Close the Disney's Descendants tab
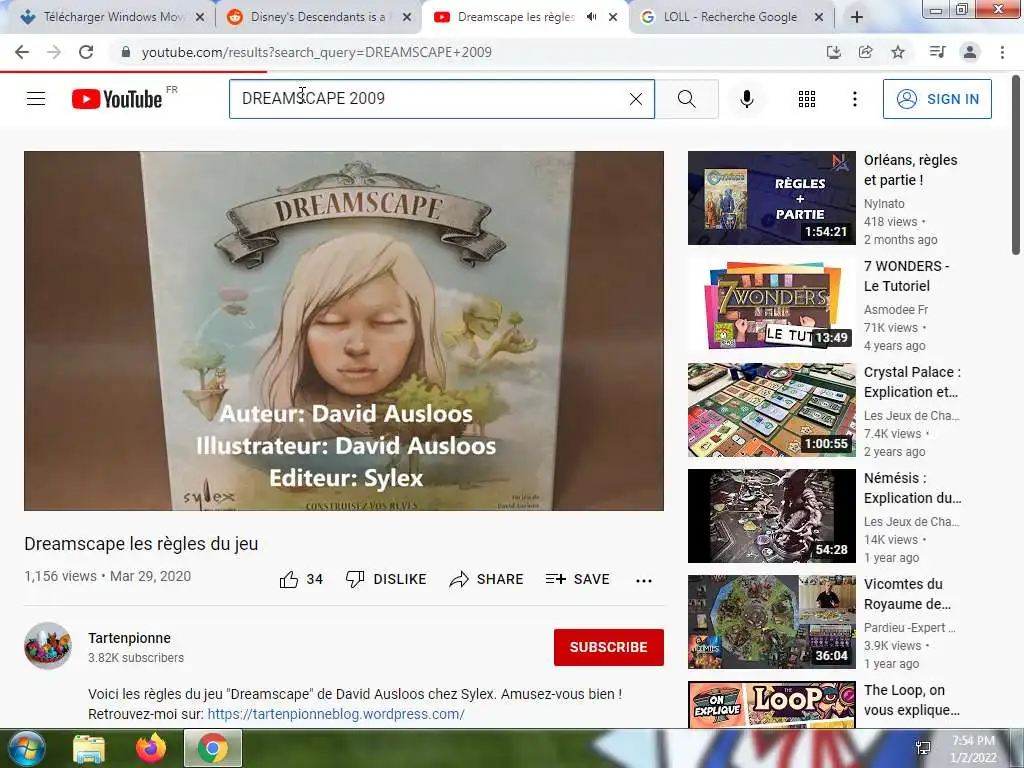This screenshot has height=768, width=1024. [407, 17]
